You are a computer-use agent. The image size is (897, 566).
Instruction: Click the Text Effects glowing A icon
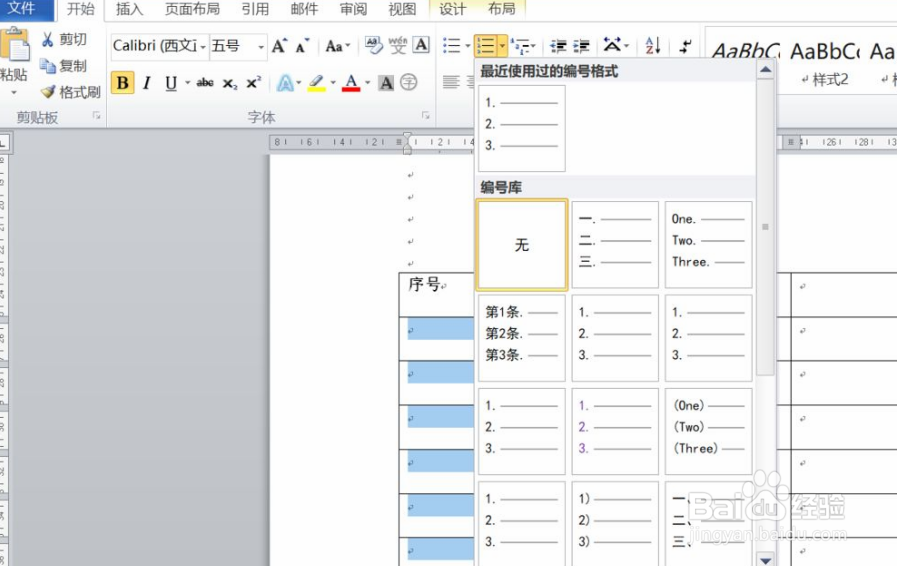point(285,83)
